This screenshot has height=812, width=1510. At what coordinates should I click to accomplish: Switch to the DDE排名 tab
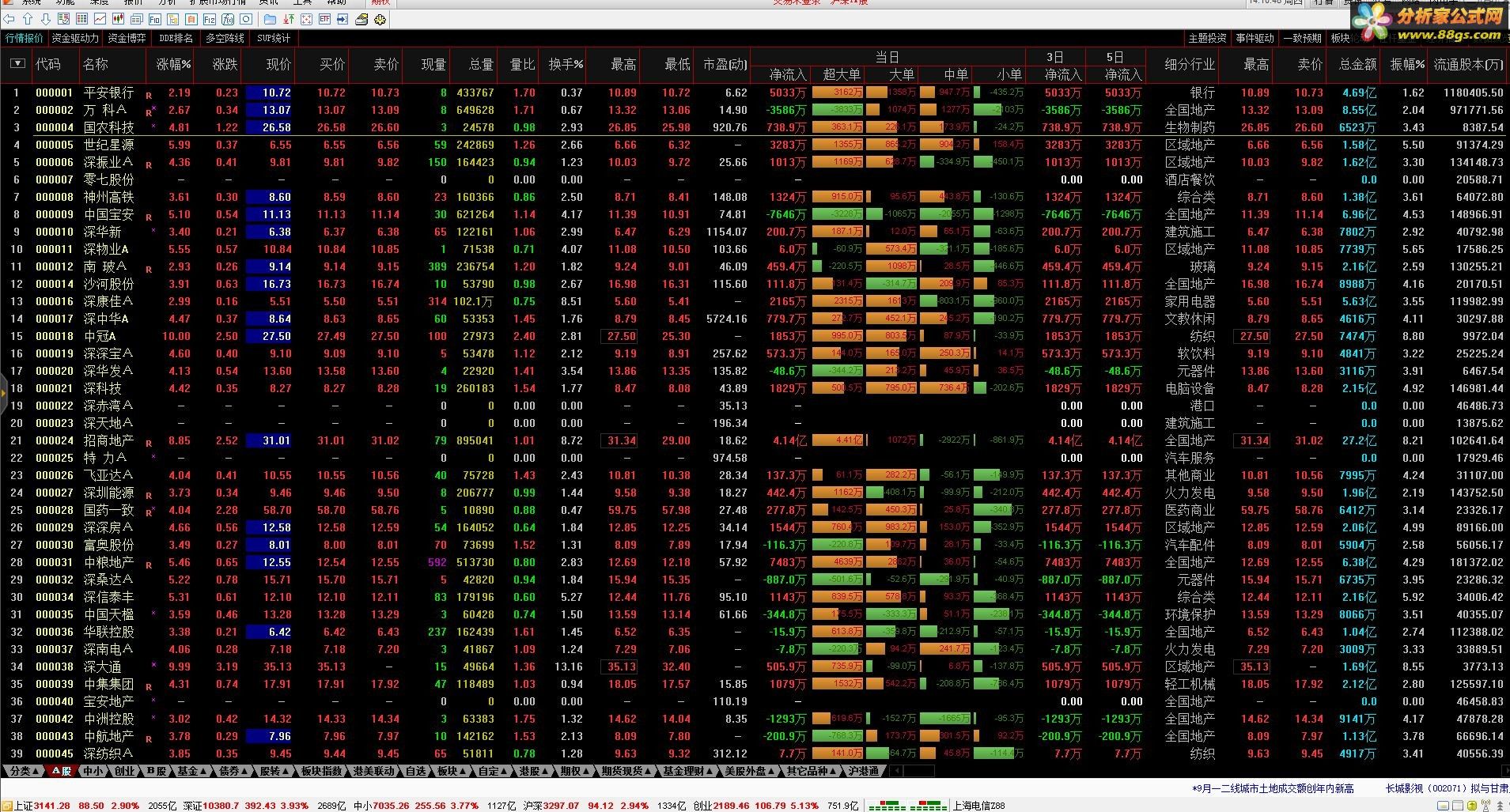176,38
